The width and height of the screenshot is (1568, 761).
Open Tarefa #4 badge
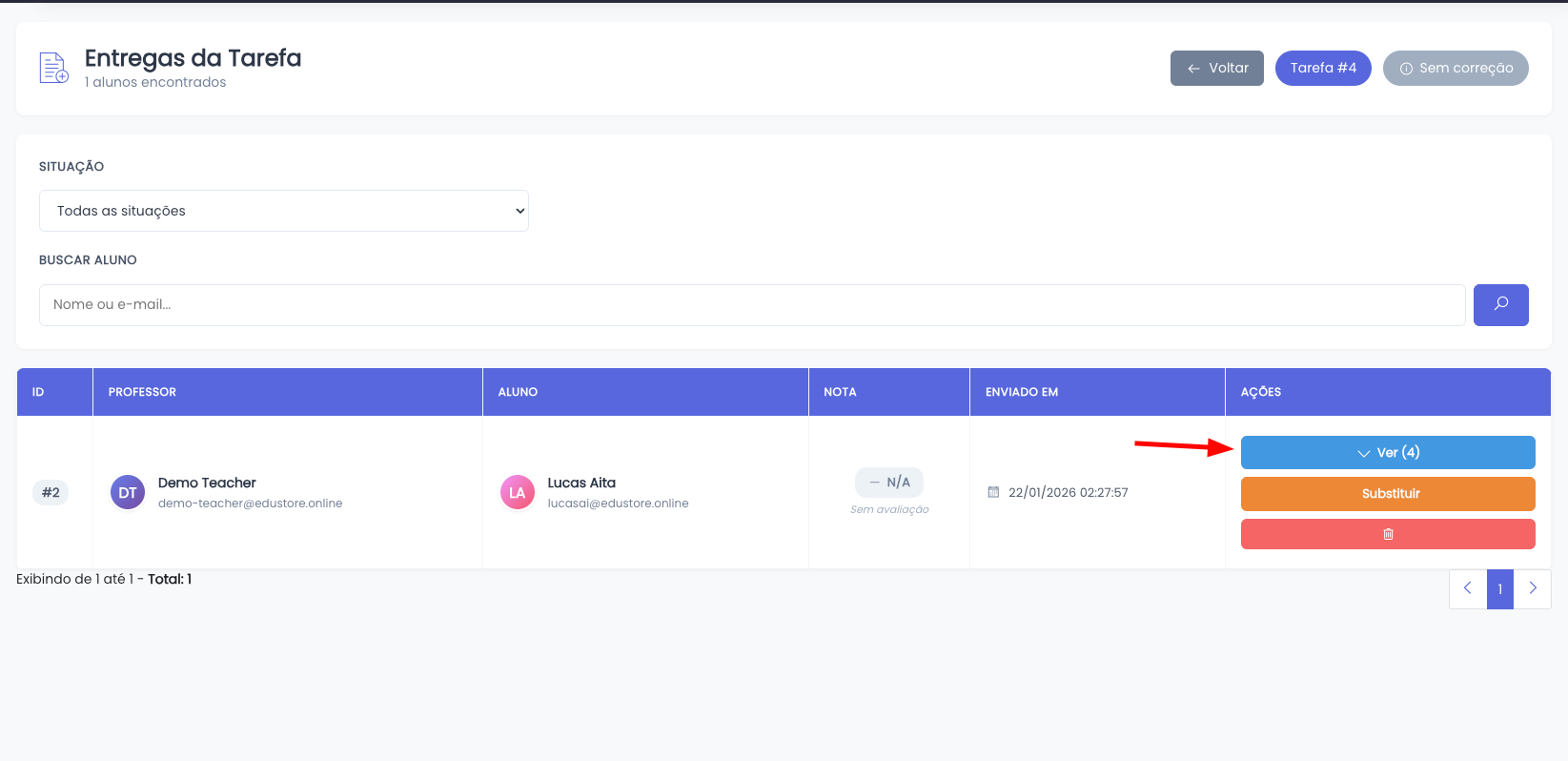point(1322,68)
